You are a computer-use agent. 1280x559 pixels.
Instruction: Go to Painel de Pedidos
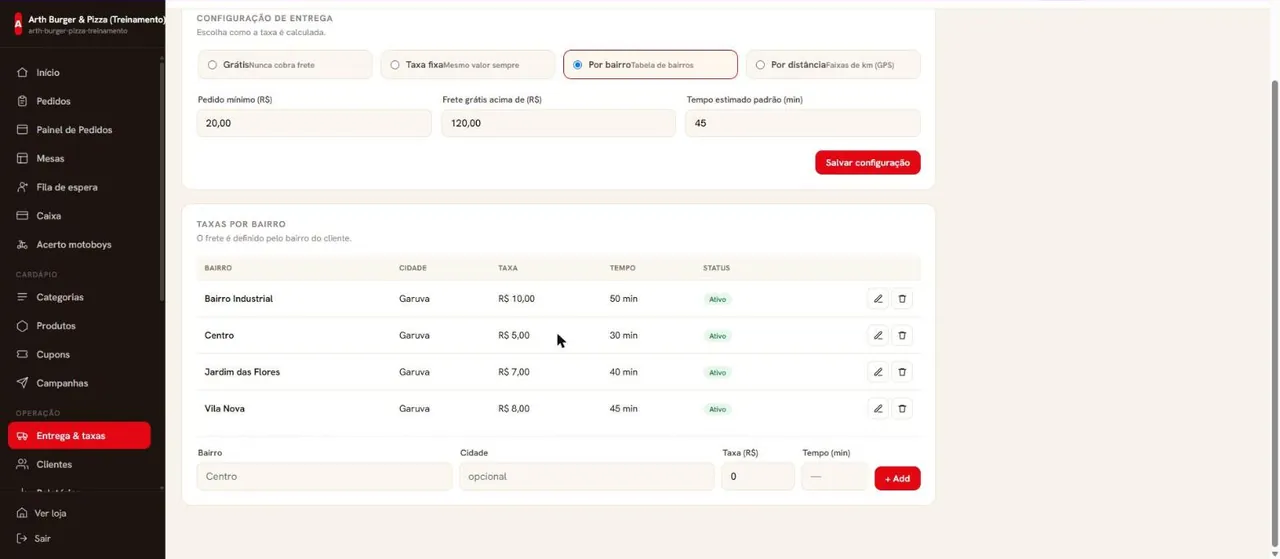[x=79, y=130]
